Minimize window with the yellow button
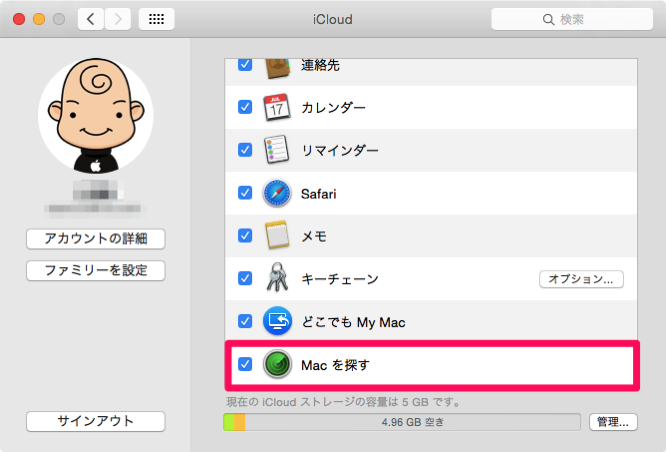 tap(39, 19)
